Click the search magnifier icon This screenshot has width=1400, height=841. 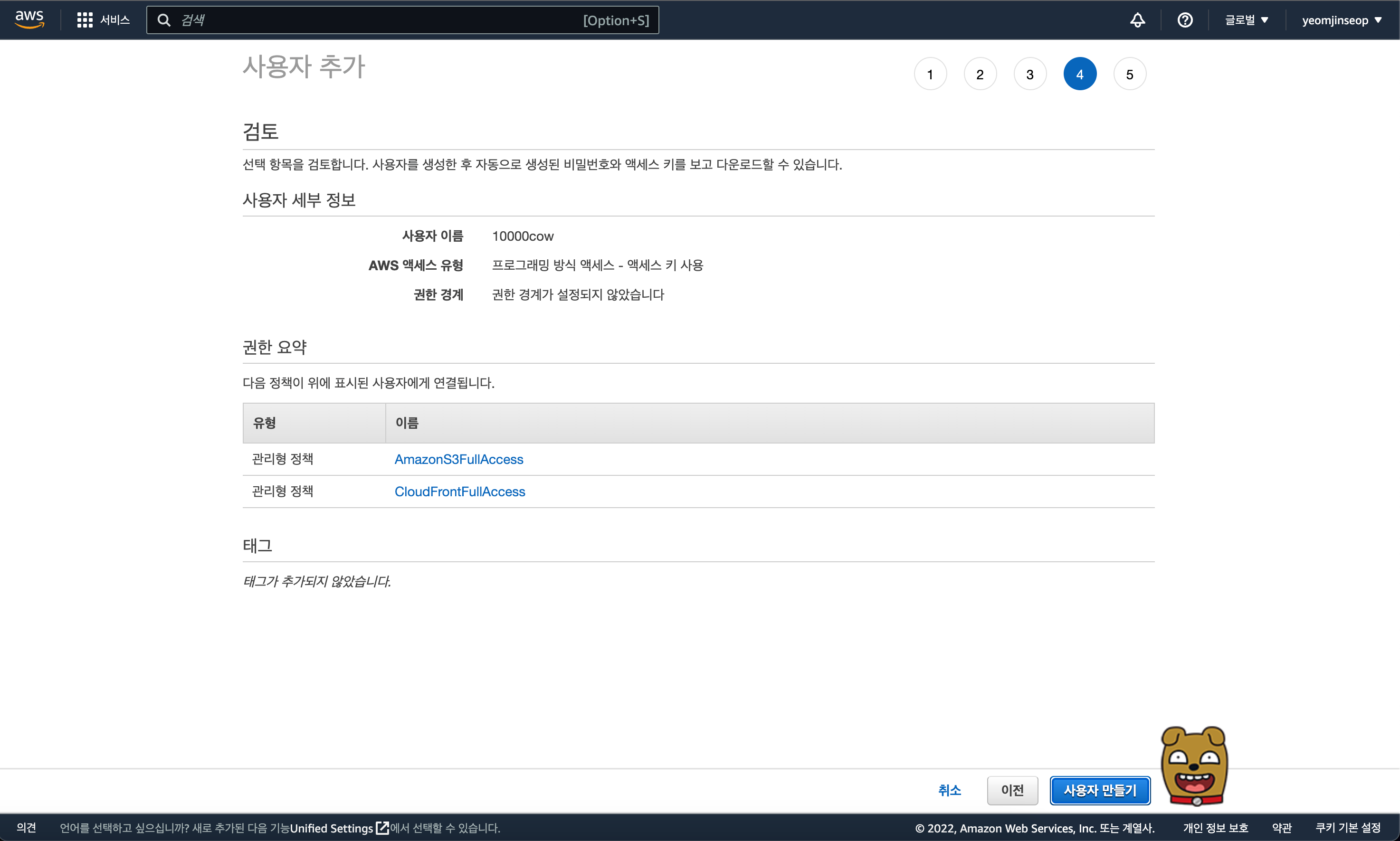164,20
